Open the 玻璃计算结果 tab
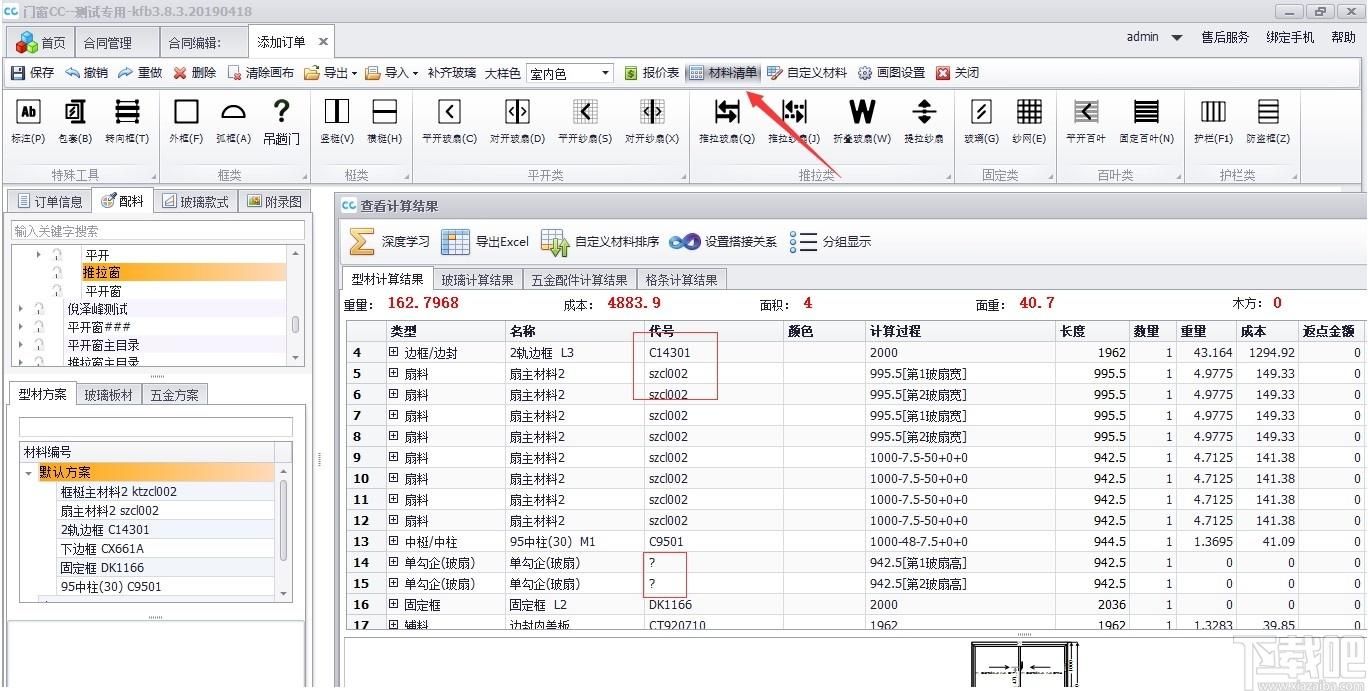 (478, 280)
